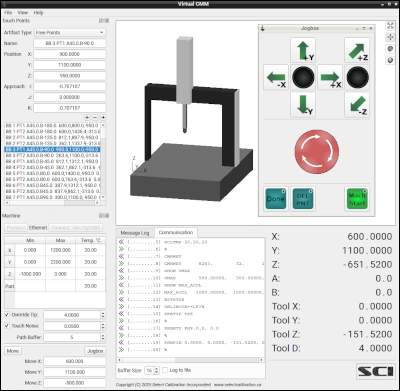Click the lower sphere view-mode icon
Viewport: 400px width, 391px height.
tap(390, 60)
